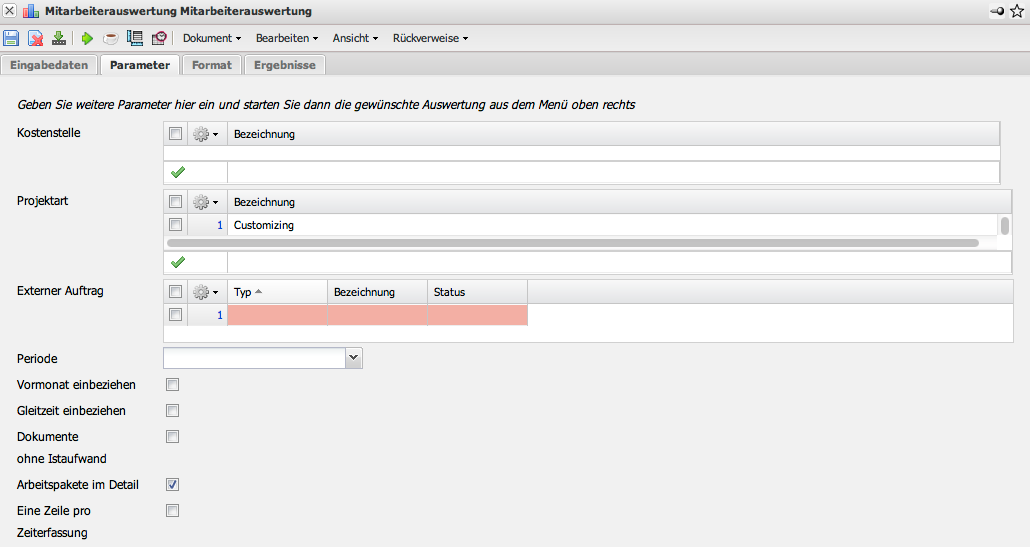Select the Parameter tab
The height and width of the screenshot is (547, 1030).
coord(140,65)
